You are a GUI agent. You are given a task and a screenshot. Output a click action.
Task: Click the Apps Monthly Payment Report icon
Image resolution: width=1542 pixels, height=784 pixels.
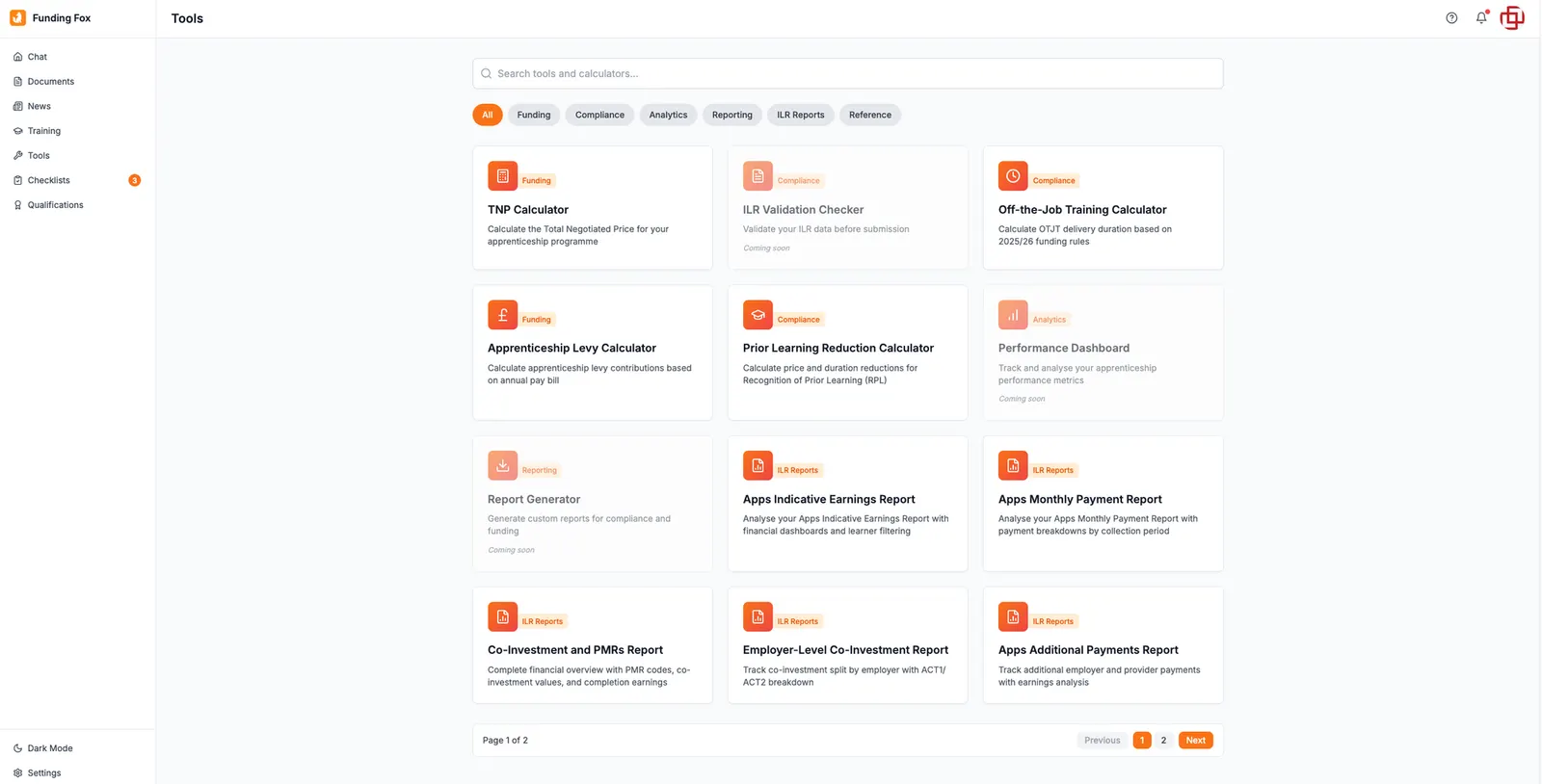click(x=1013, y=466)
